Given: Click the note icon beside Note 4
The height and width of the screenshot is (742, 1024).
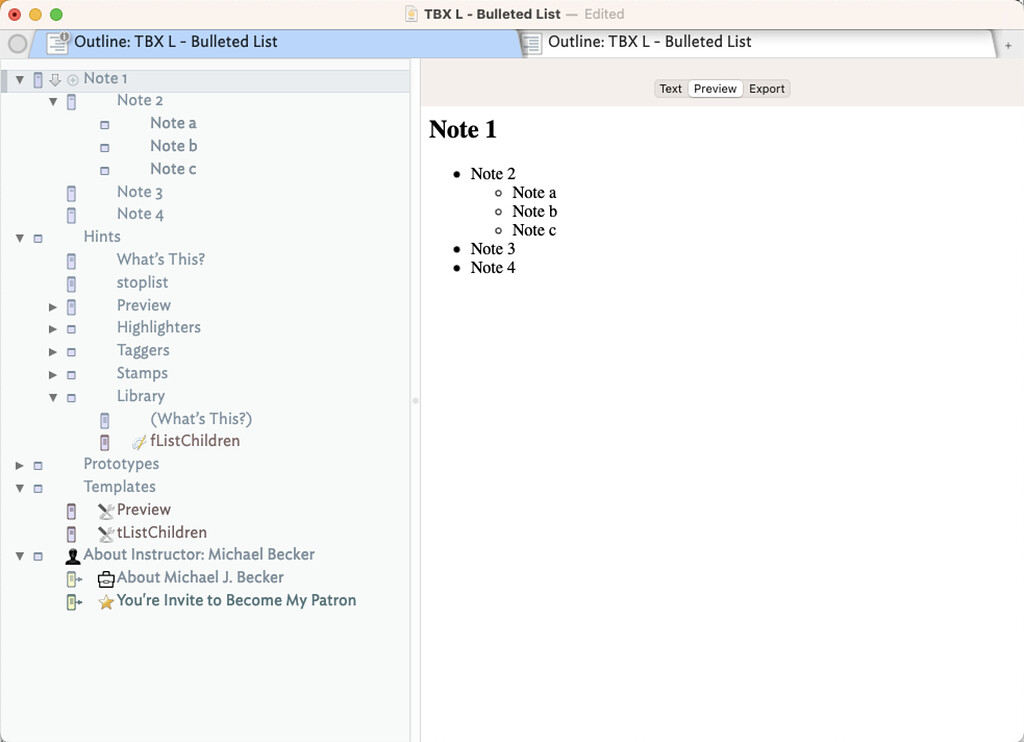Looking at the screenshot, I should click(71, 214).
